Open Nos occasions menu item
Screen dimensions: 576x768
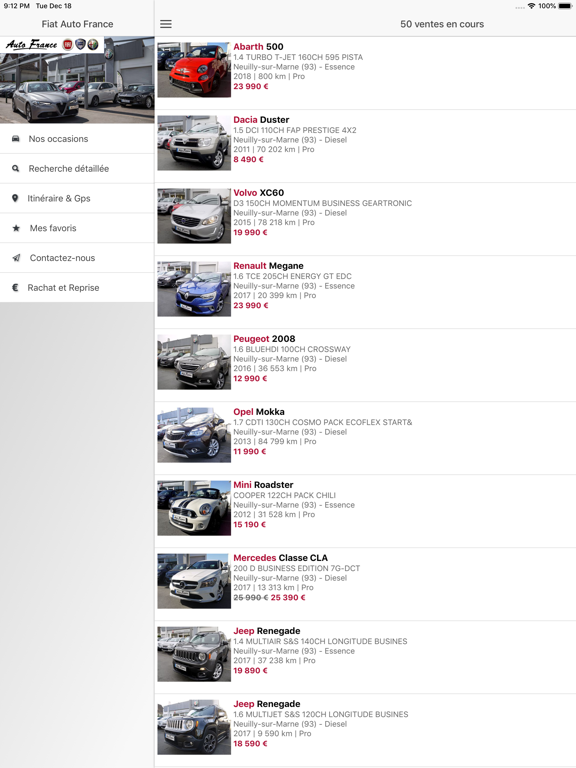77,139
